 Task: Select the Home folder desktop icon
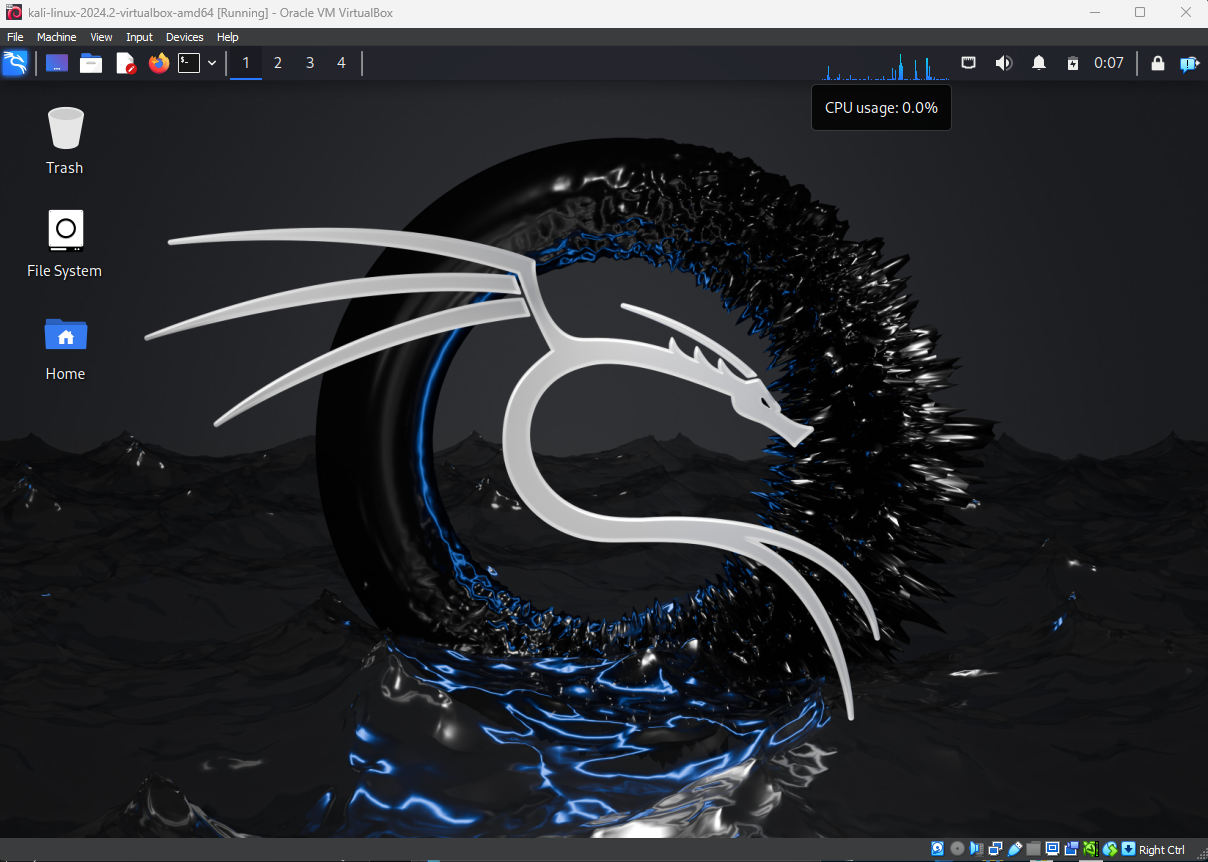pos(65,347)
